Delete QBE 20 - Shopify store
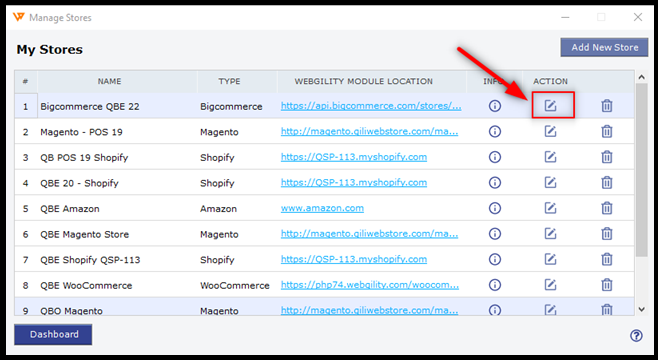Screen dimensions: 658x360 [x=606, y=183]
